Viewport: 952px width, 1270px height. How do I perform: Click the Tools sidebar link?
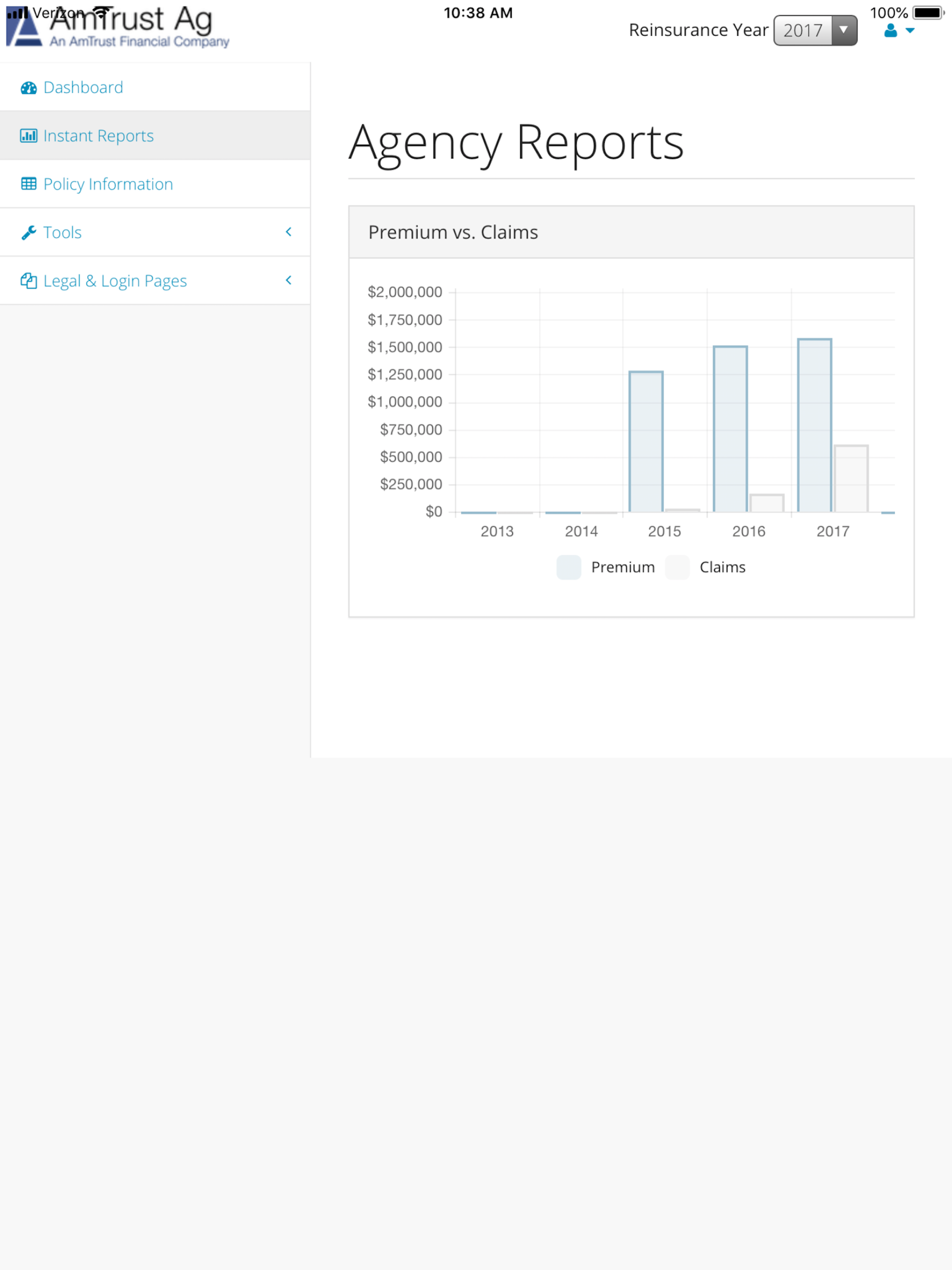(x=63, y=232)
